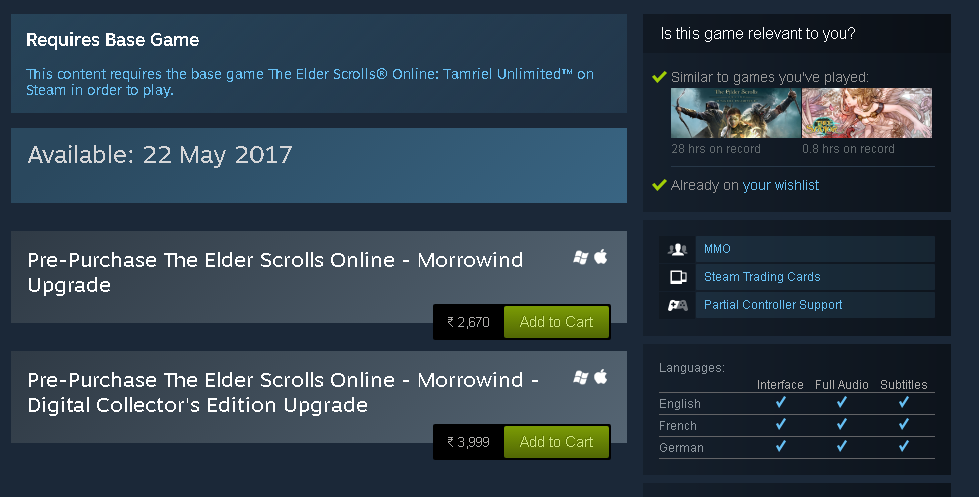The width and height of the screenshot is (979, 497).
Task: Click Windows icon on Morrowind Upgrade package
Action: pos(581,257)
